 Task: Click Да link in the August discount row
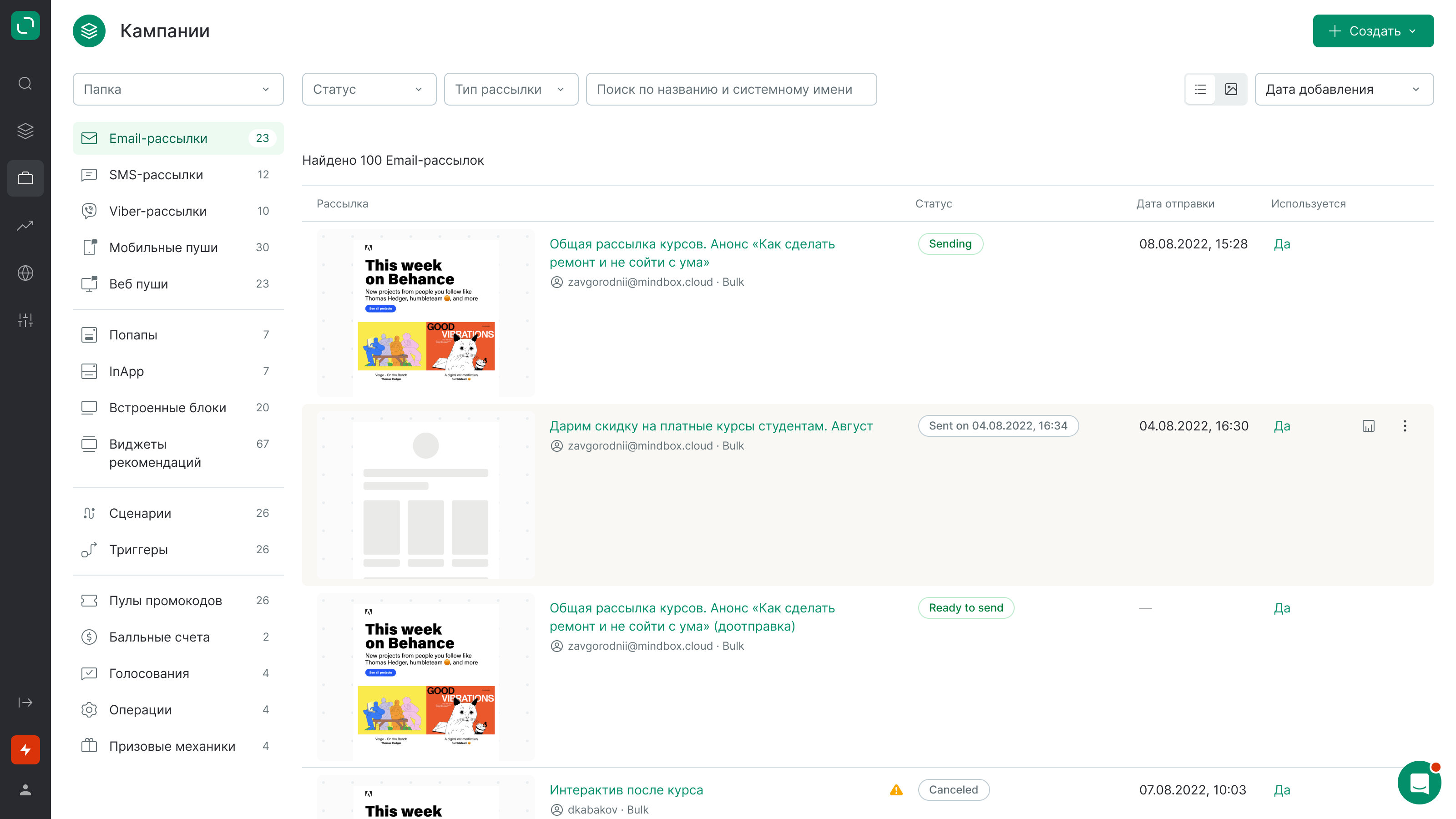(1282, 426)
